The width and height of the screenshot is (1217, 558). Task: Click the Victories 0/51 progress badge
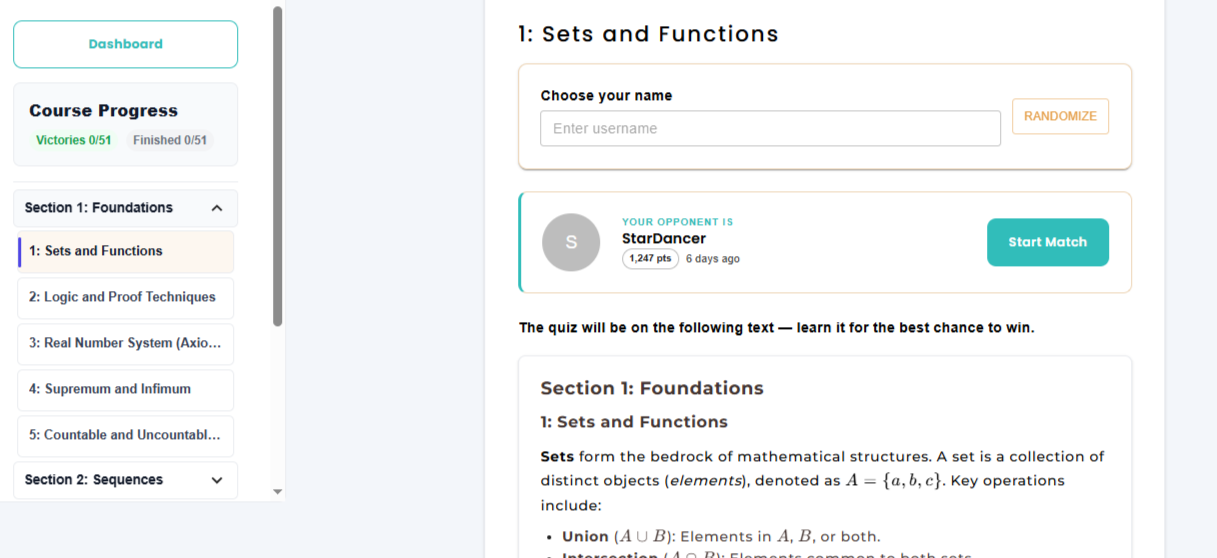click(x=74, y=141)
